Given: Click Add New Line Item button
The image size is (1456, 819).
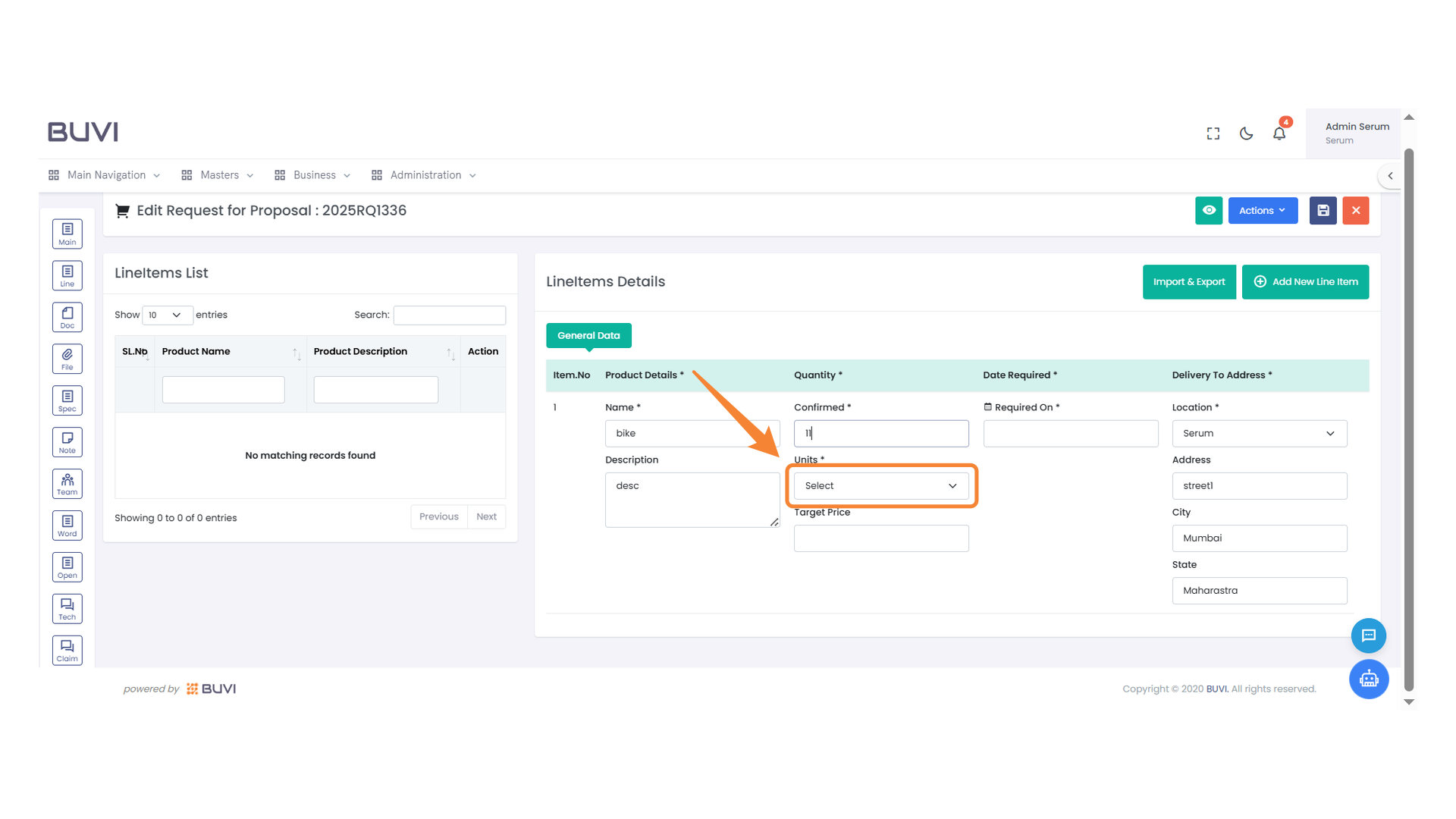Looking at the screenshot, I should (1305, 282).
